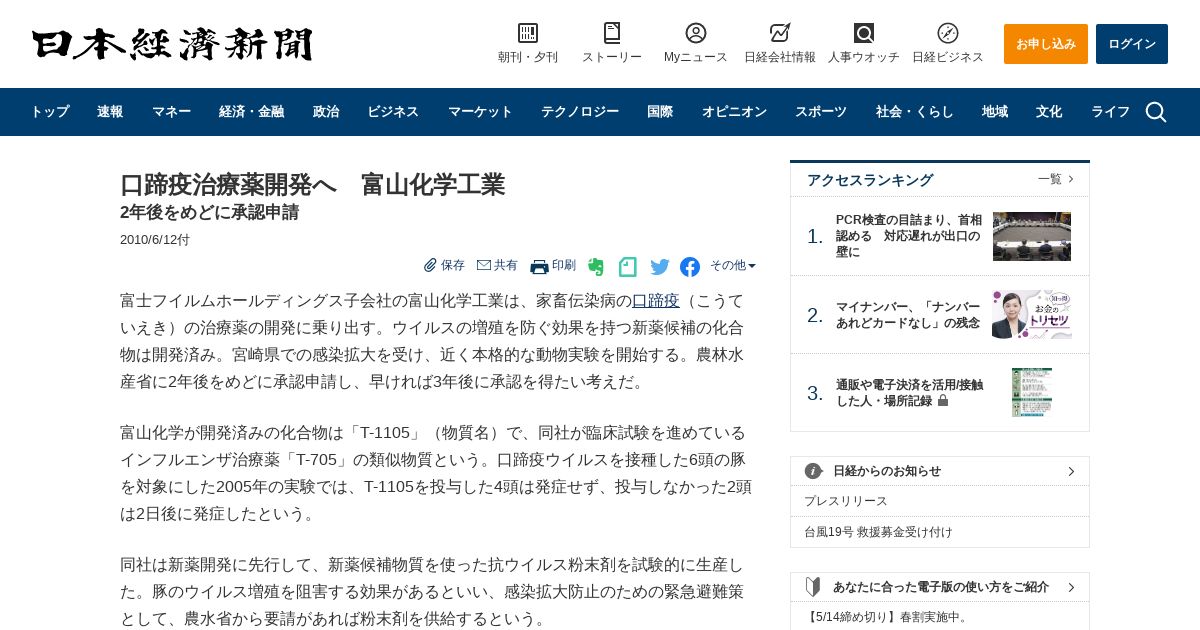
Task: Open the 社会・くらし section
Action: (x=915, y=112)
